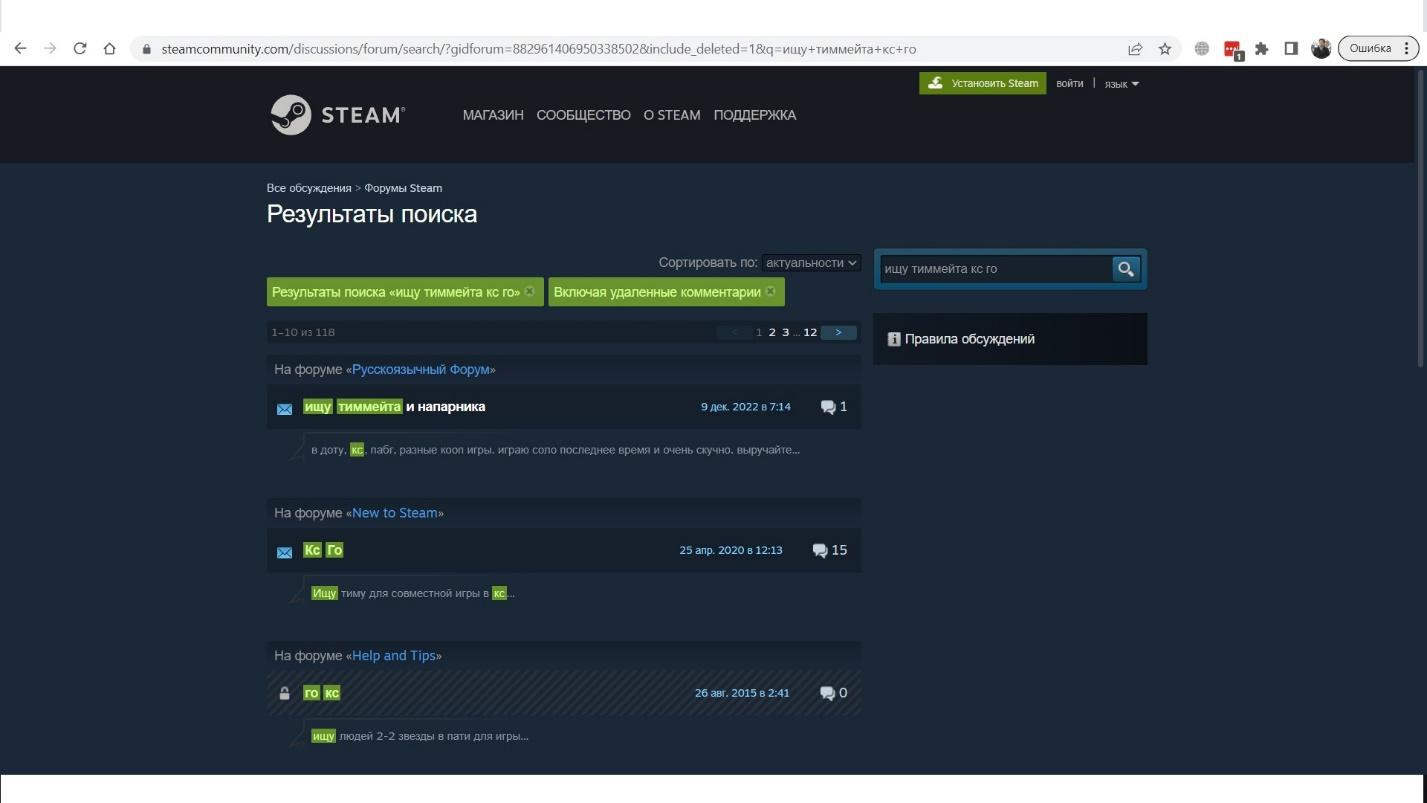
Task: Open О STEAM in navigation
Action: click(672, 115)
